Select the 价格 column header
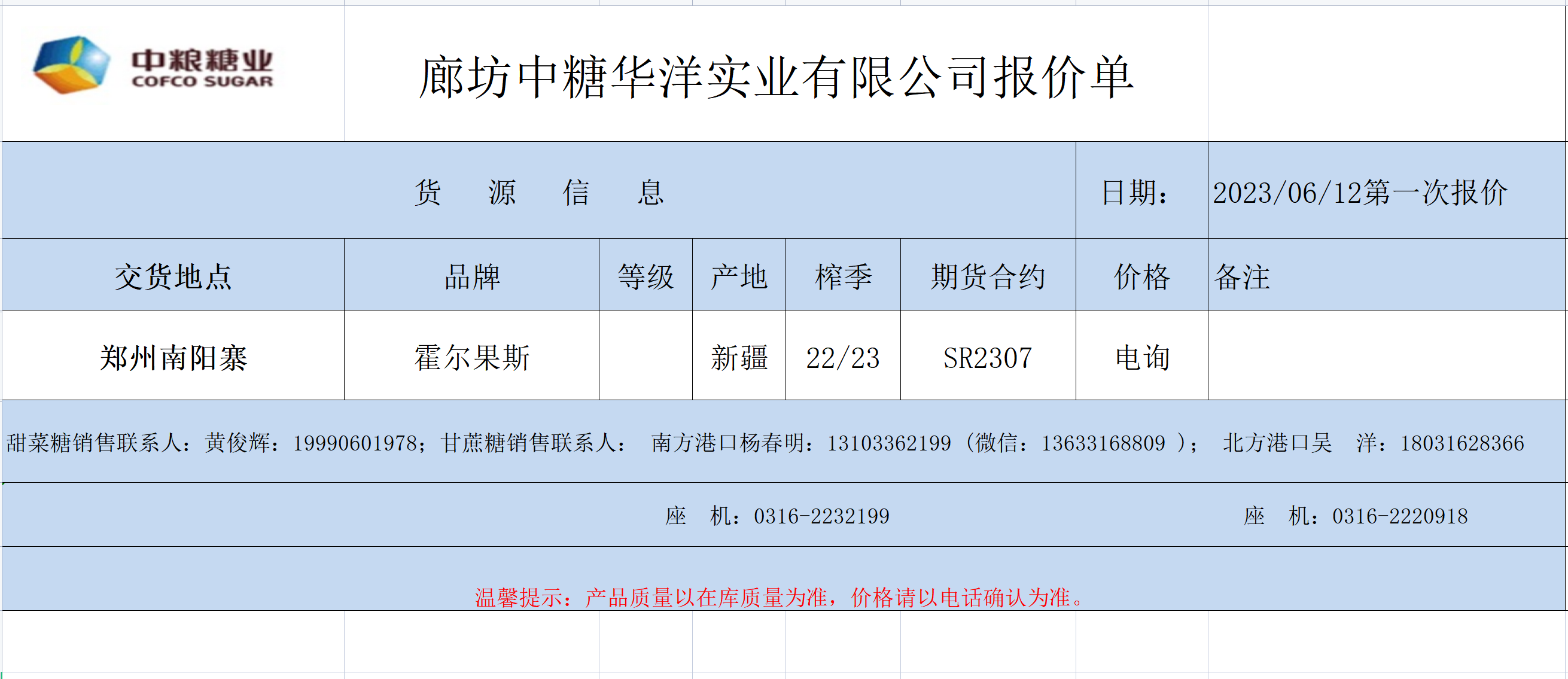Screen dimensions: 1568x679 [1141, 277]
